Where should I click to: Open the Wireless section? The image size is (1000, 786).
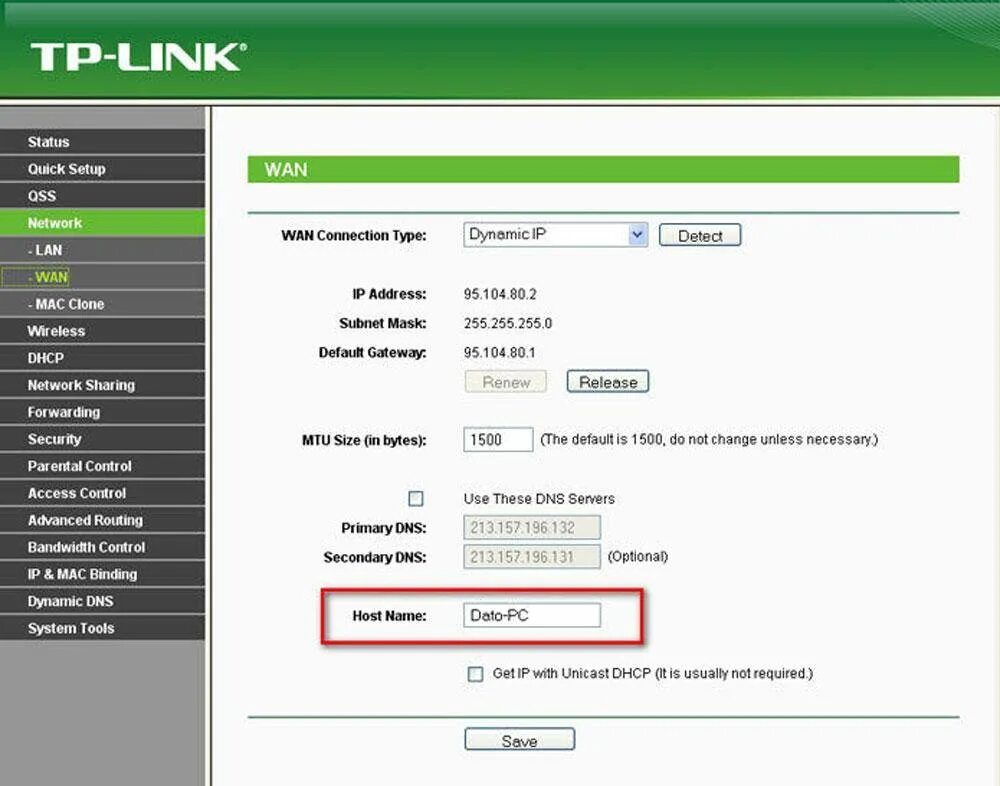point(57,330)
